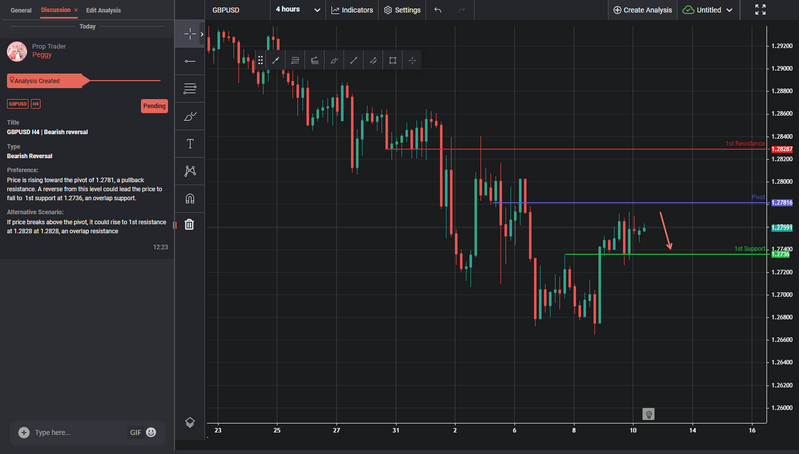Pick the position flag tool in floating toolbar

coord(315,60)
